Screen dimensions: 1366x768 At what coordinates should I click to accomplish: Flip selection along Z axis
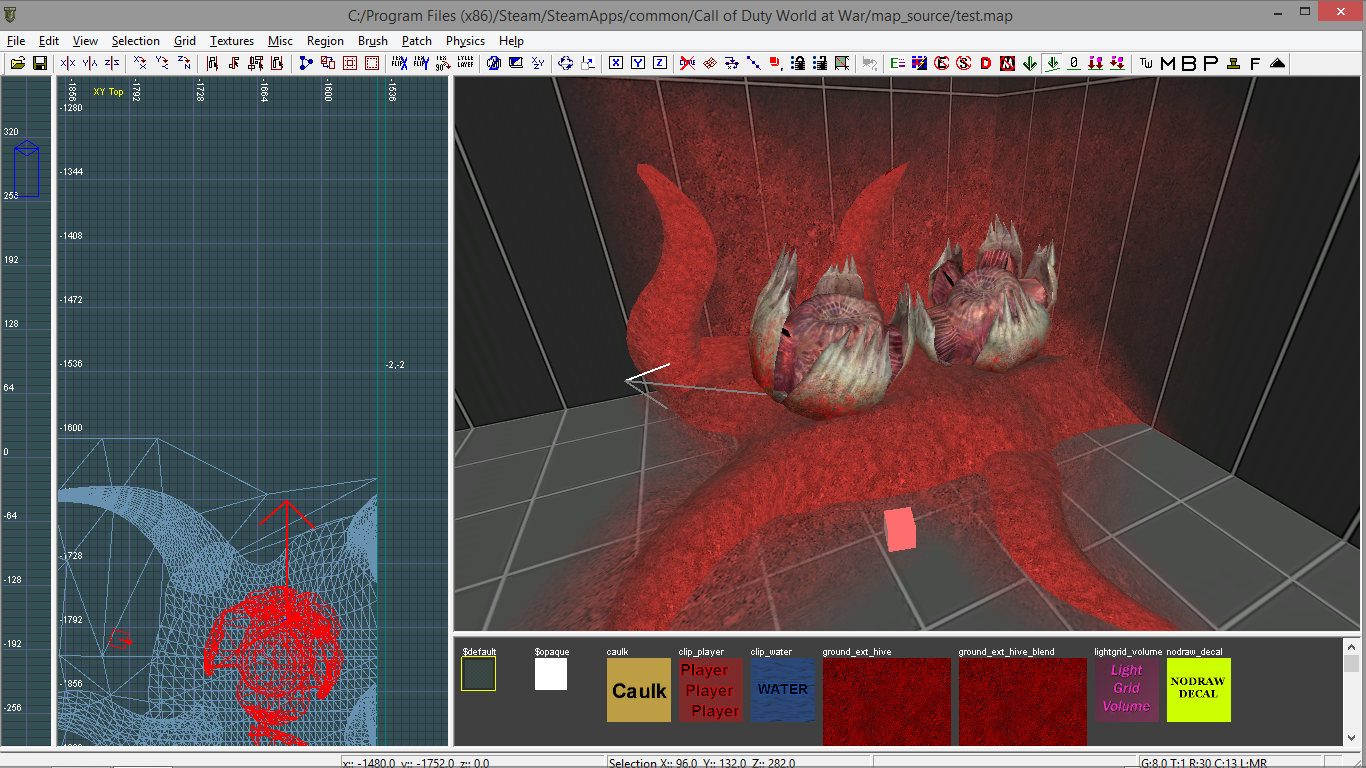[112, 63]
